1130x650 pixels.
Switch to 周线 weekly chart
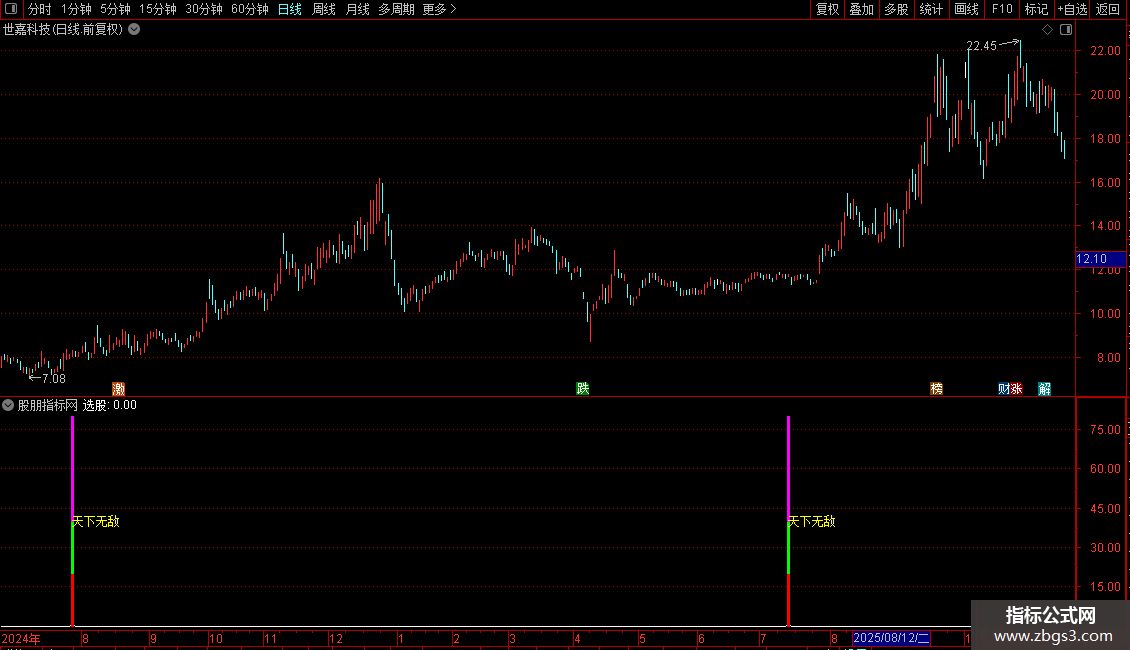324,9
